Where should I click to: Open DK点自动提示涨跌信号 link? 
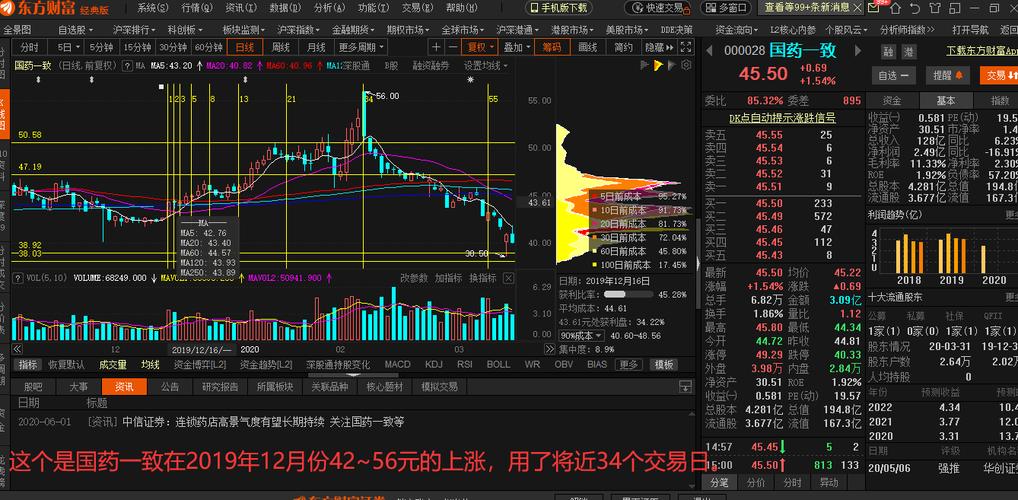(782, 118)
